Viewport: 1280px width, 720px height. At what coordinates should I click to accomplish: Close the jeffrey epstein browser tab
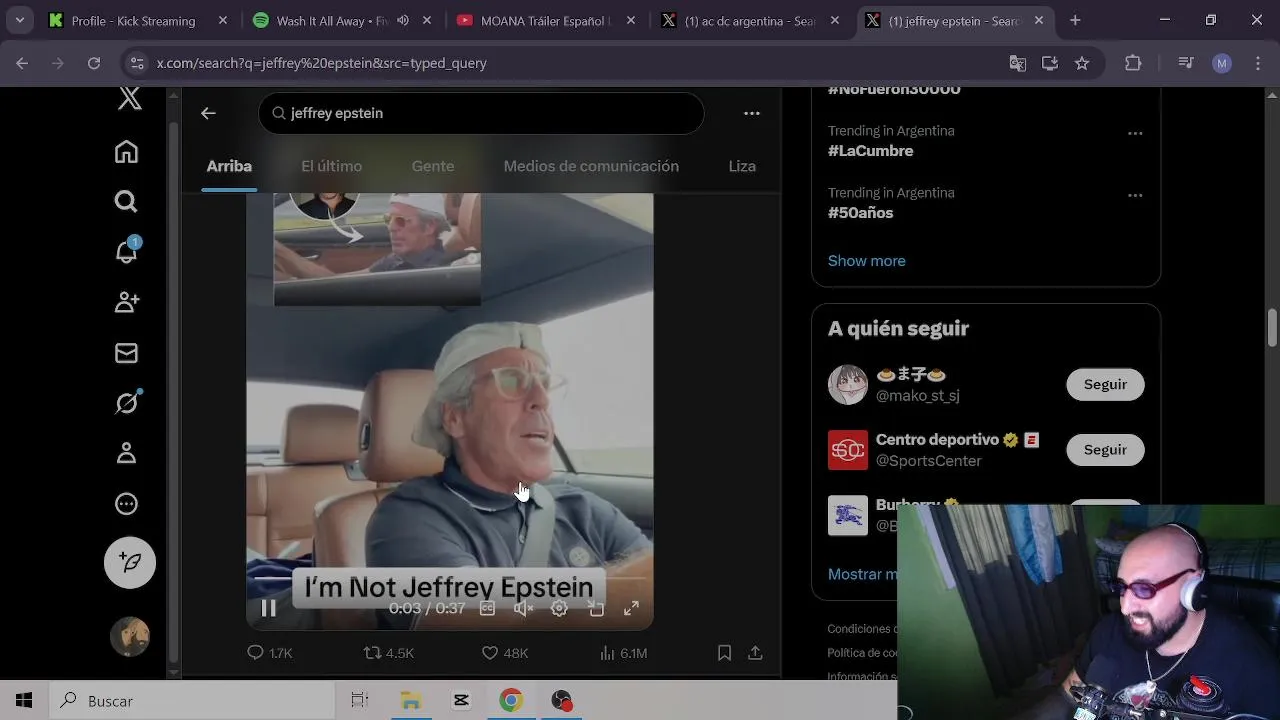[1039, 20]
